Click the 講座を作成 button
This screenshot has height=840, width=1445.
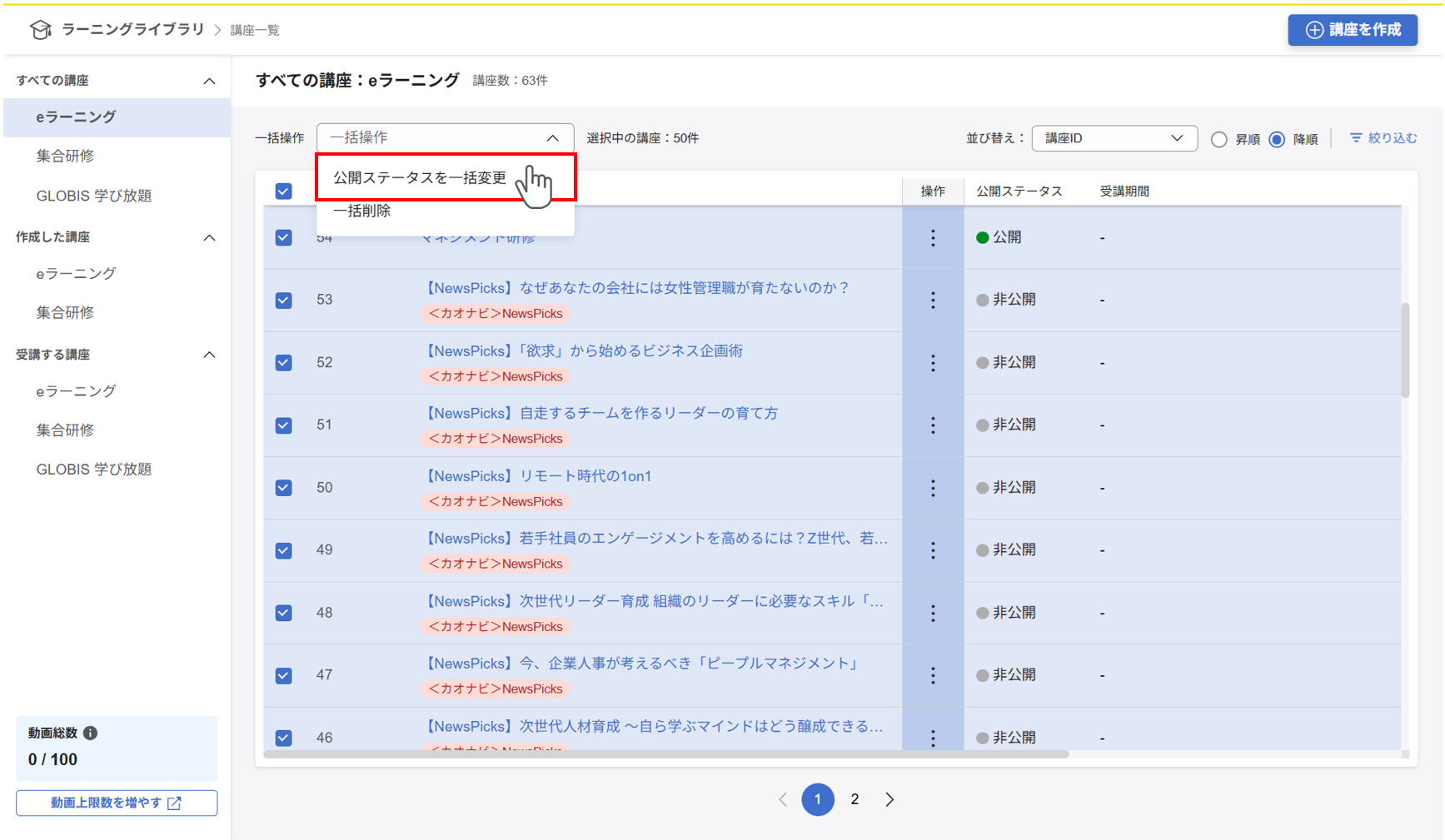pos(1353,30)
